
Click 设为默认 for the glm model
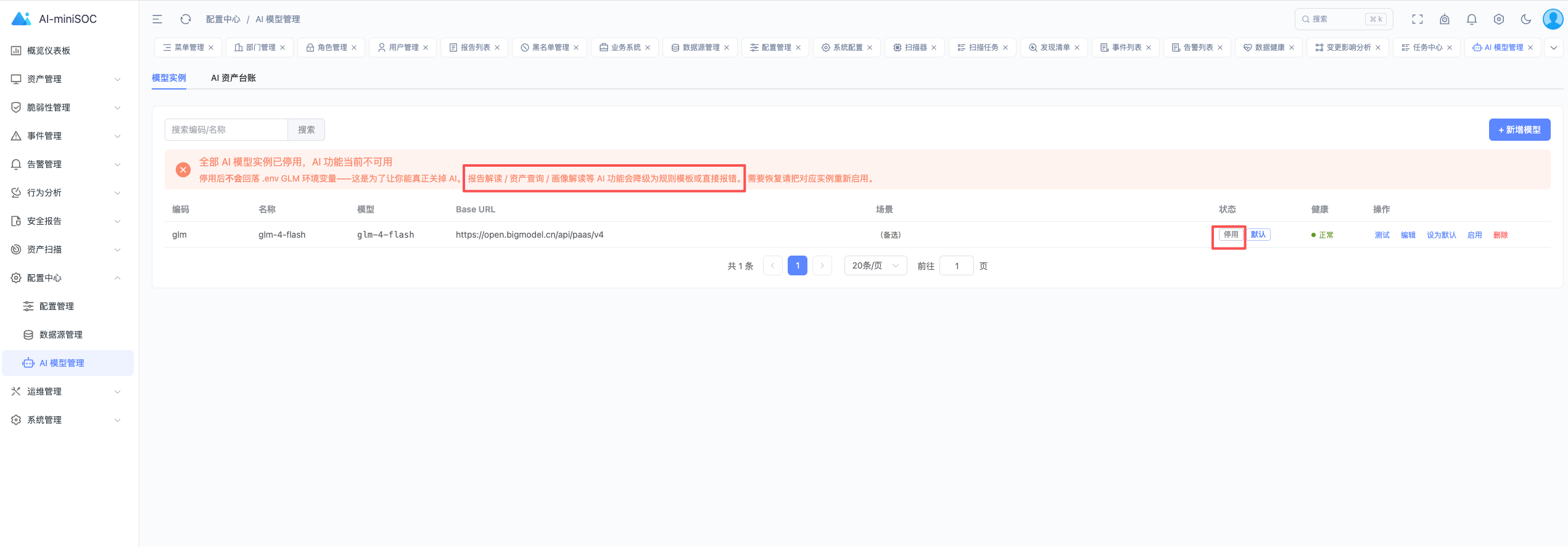[x=1441, y=235]
